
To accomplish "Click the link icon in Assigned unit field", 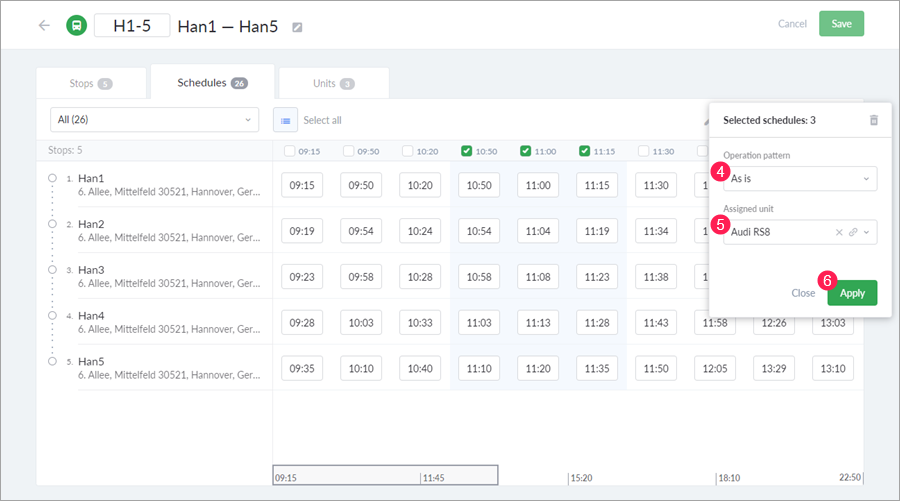I will tap(853, 232).
